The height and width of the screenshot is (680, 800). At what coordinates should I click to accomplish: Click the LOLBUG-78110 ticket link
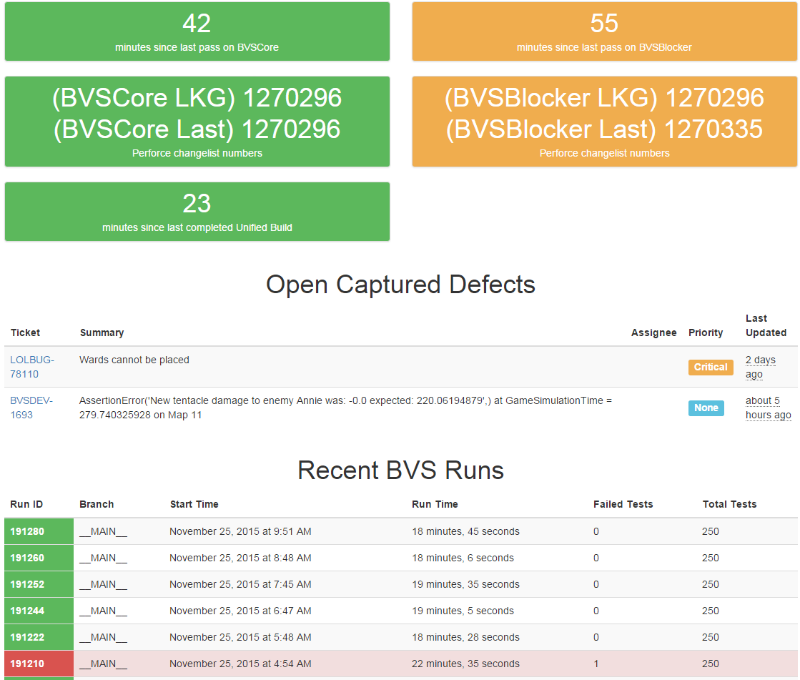pos(32,366)
